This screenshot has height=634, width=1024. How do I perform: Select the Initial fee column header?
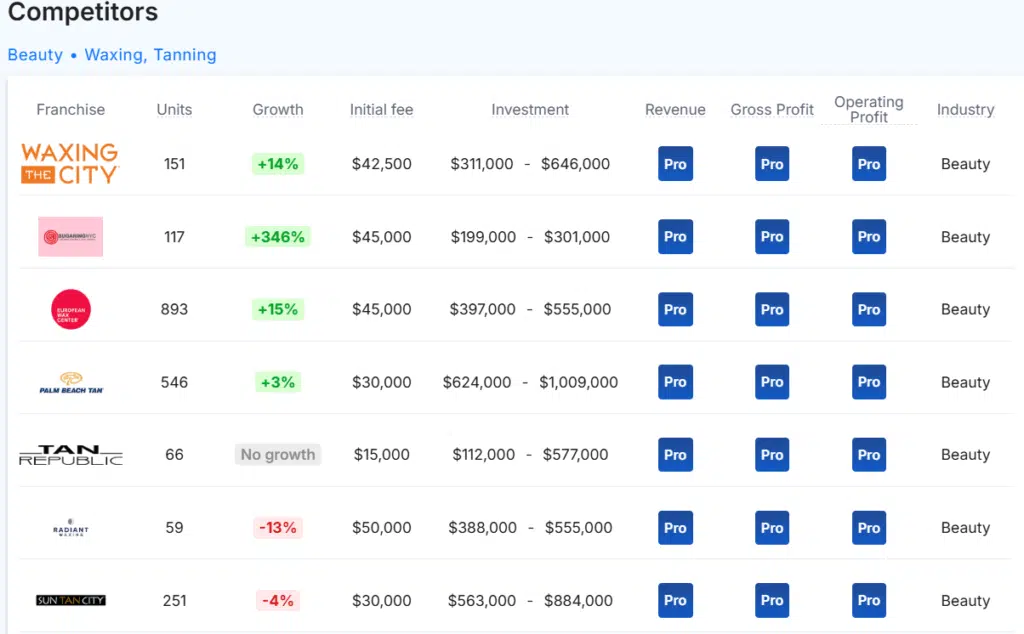[381, 110]
